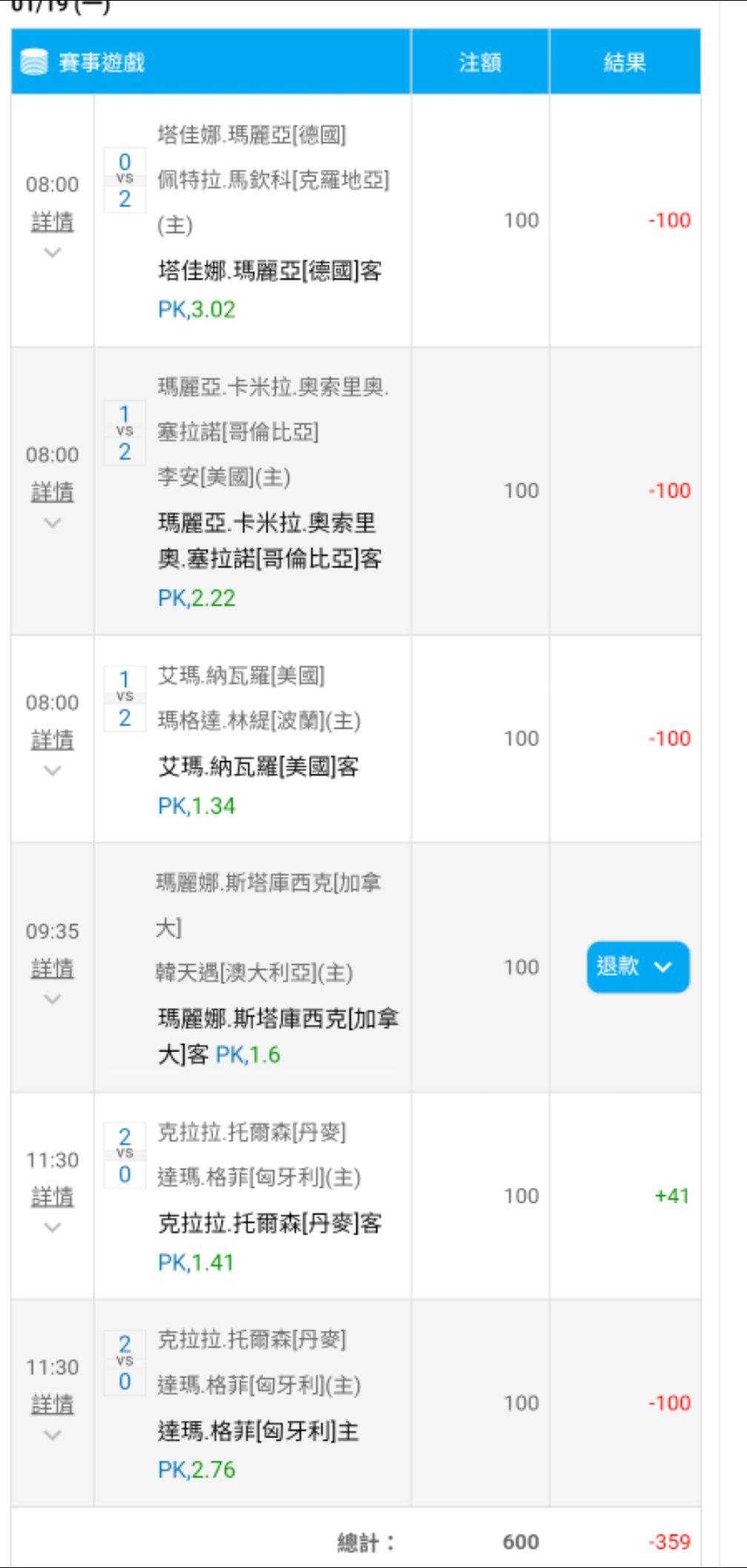Open the 退款 dropdown button
747x1568 pixels.
coord(638,967)
